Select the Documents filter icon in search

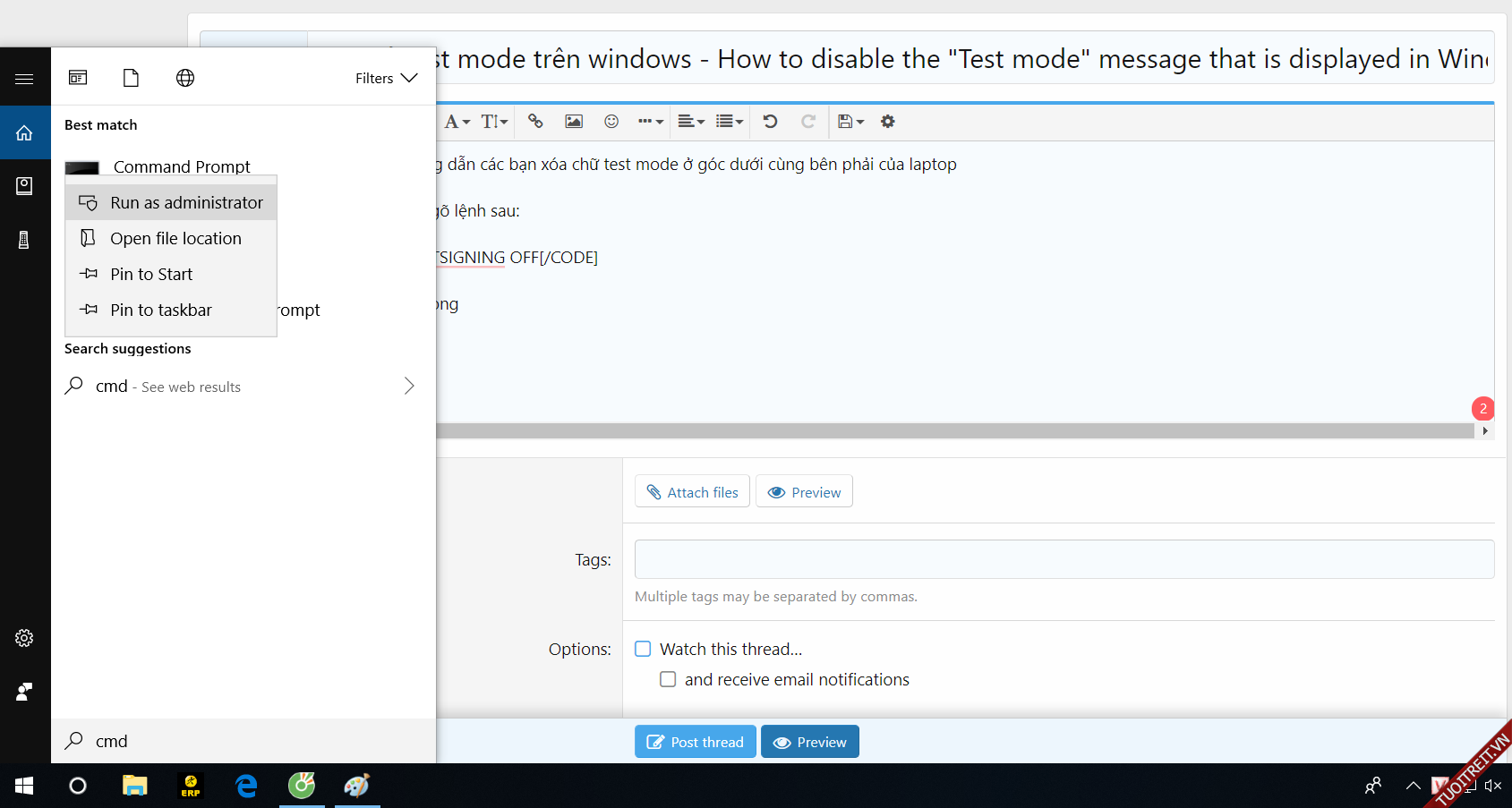pos(131,78)
